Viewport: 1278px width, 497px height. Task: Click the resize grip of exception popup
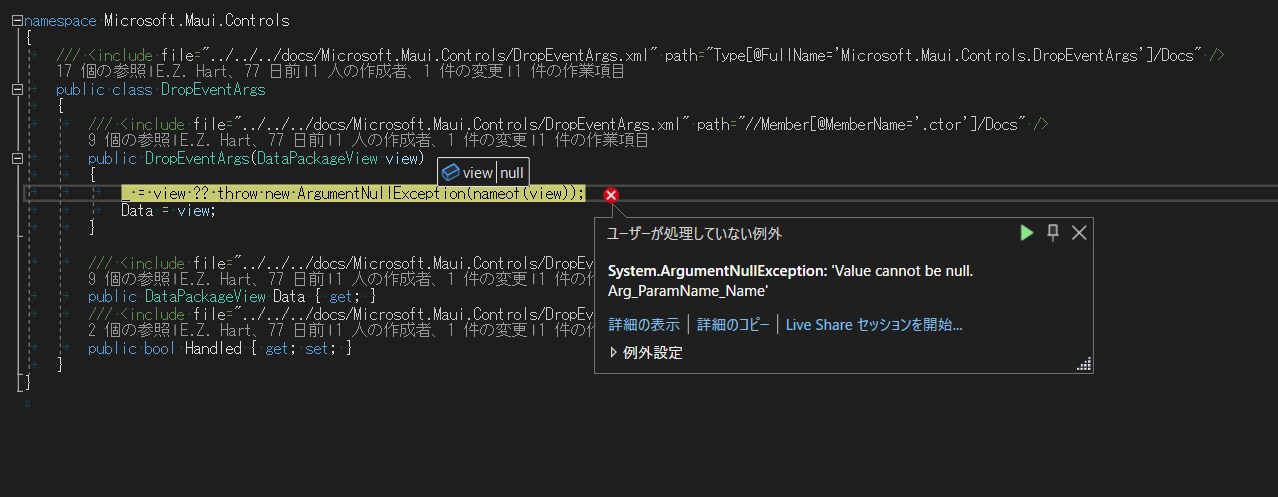tap(1084, 365)
